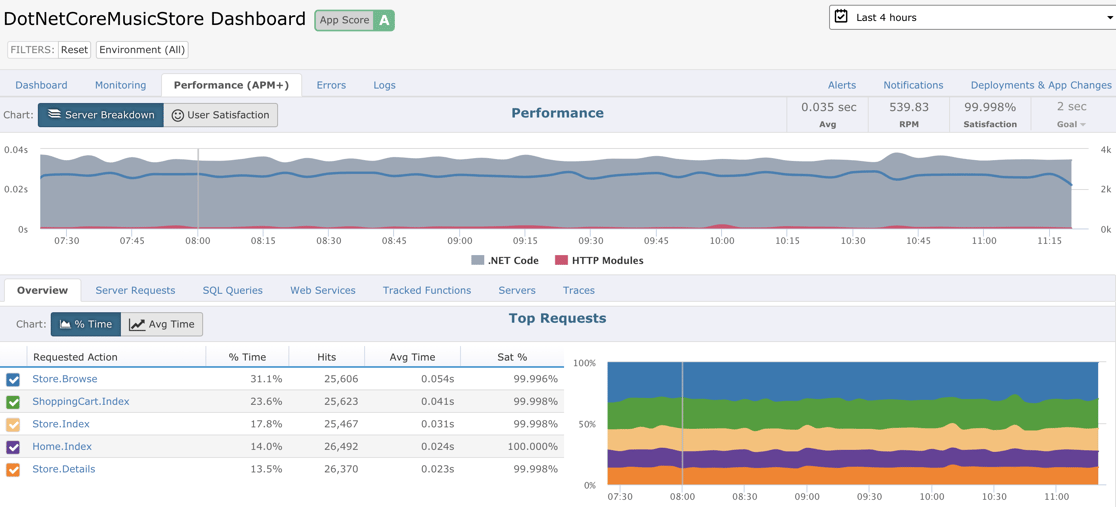
Task: Uncheck the ShoppingCart.Index green checkbox
Action: [x=13, y=402]
